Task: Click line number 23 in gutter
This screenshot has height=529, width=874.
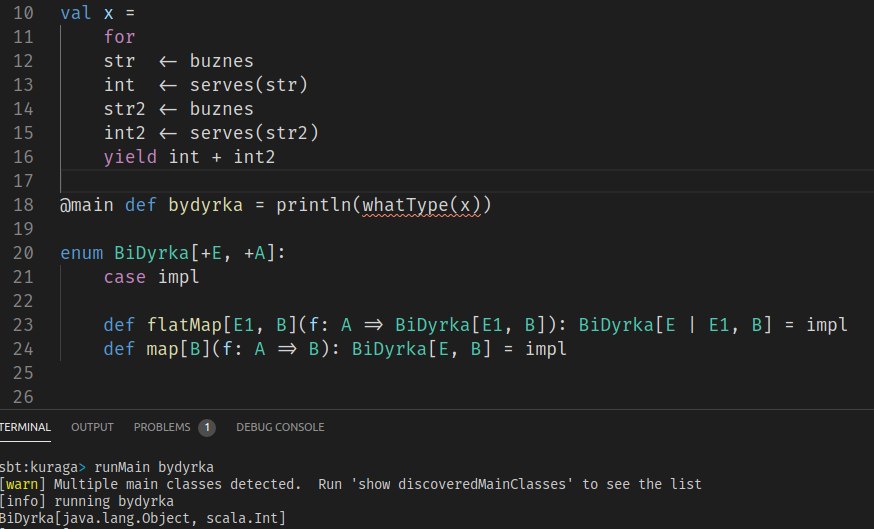Action: [x=23, y=325]
